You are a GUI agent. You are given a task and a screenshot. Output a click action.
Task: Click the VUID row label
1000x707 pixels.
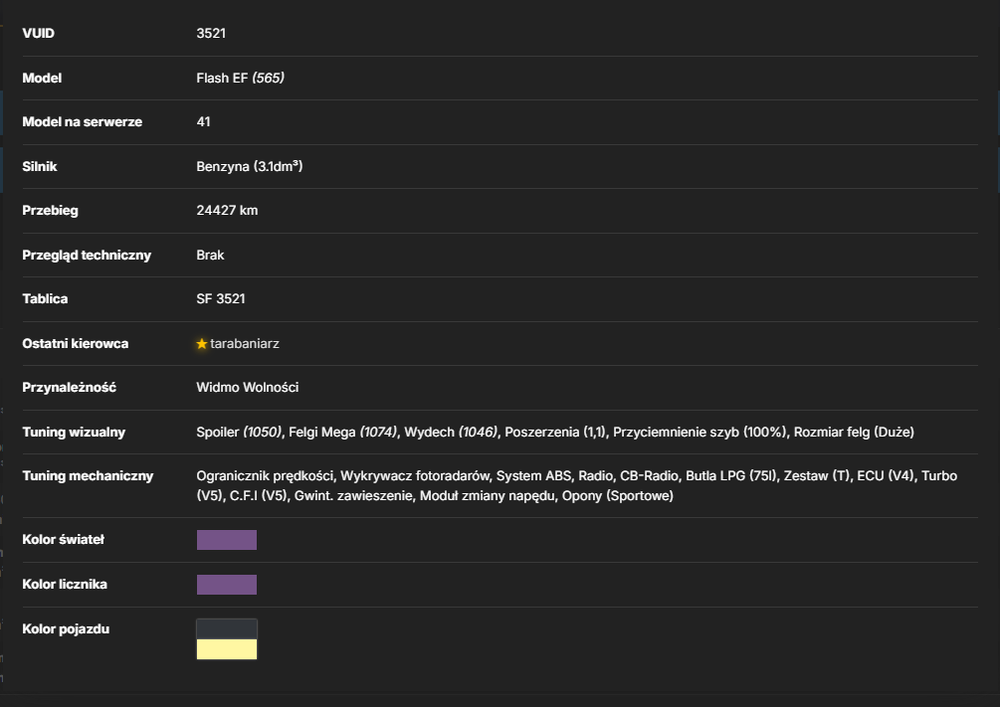pyautogui.click(x=38, y=33)
